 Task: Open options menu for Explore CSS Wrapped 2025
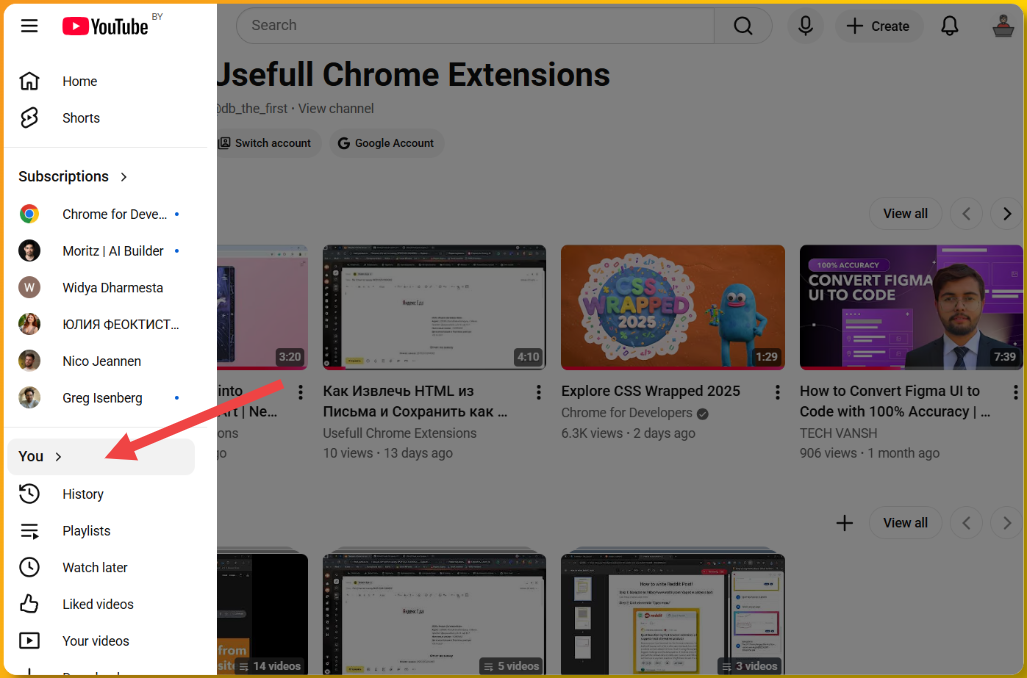pyautogui.click(x=777, y=391)
